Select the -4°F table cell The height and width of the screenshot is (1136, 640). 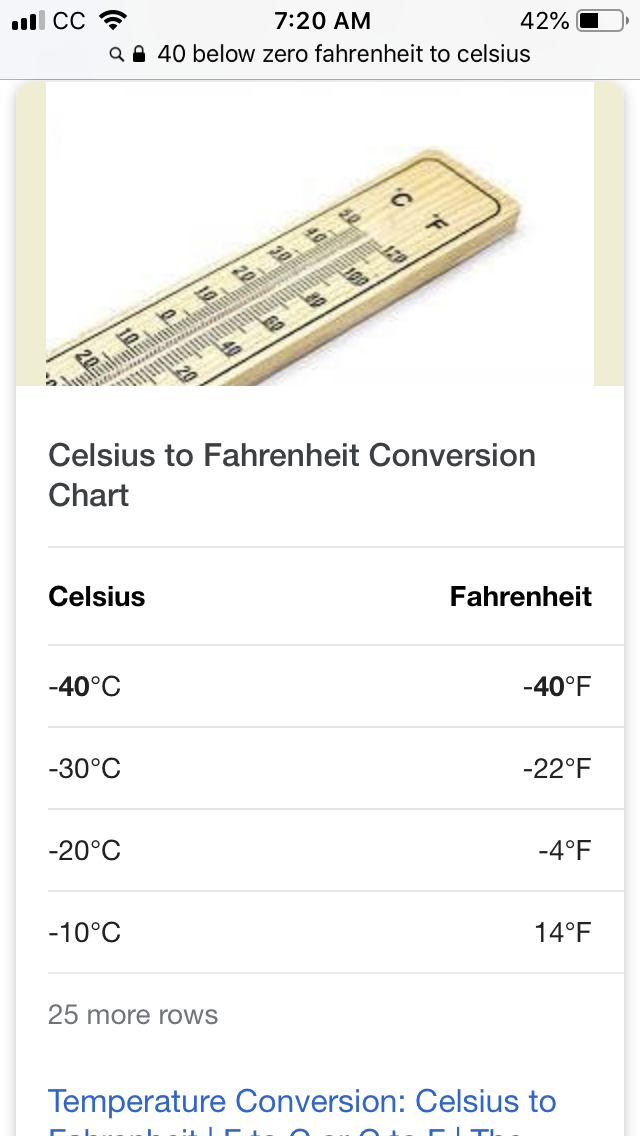tap(564, 851)
